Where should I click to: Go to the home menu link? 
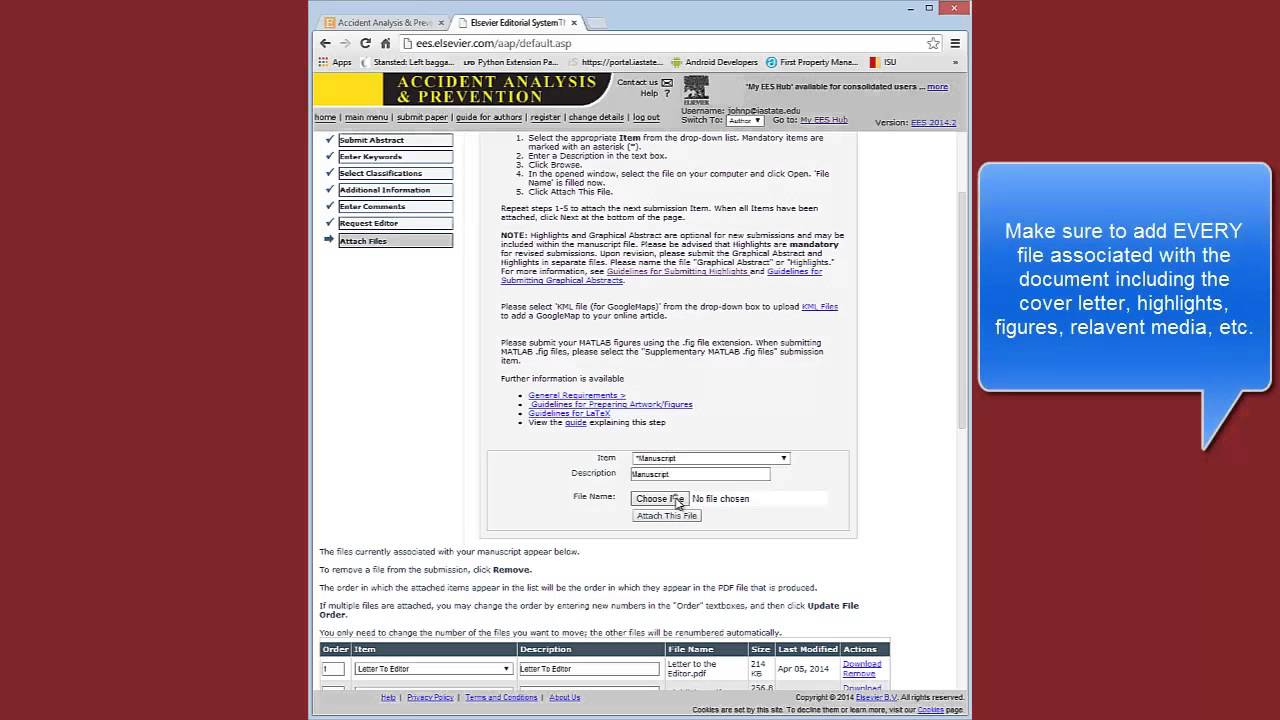(325, 117)
